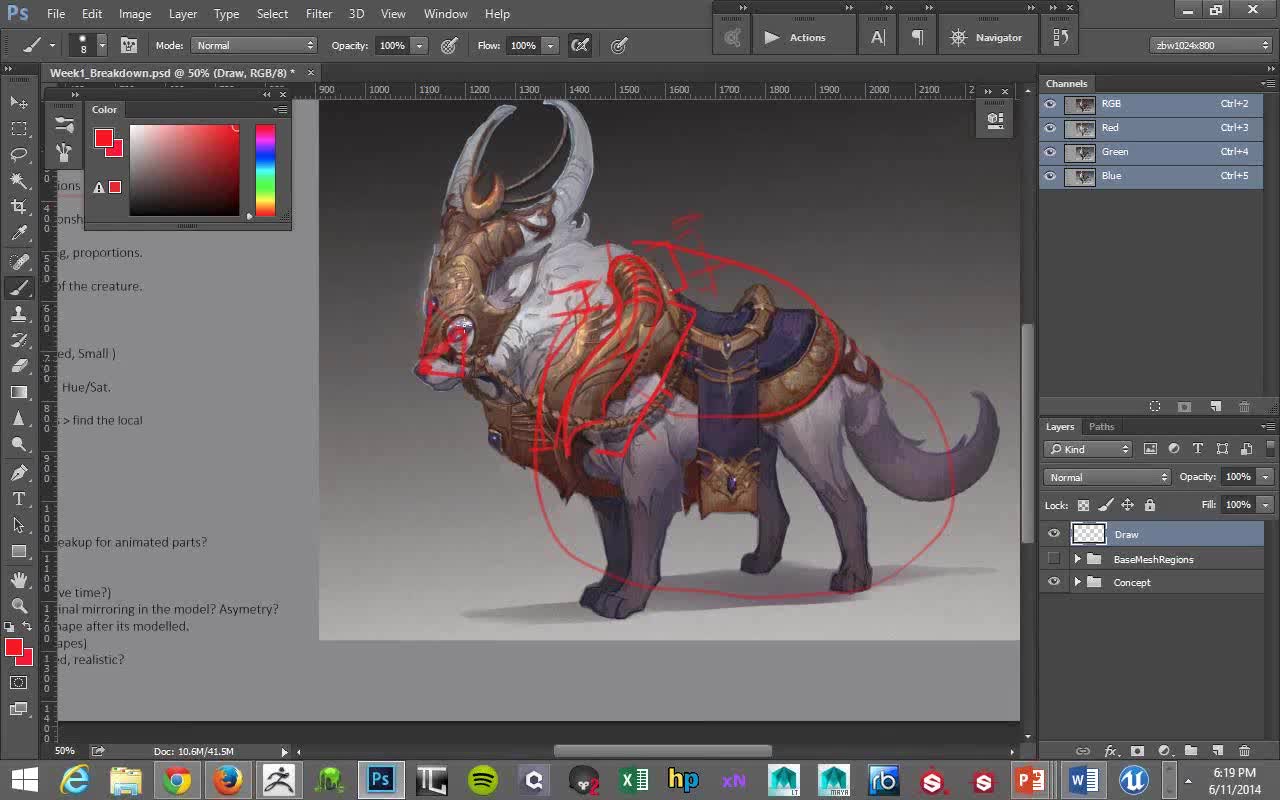Select the Sharpen/Blur tool

(x=19, y=418)
